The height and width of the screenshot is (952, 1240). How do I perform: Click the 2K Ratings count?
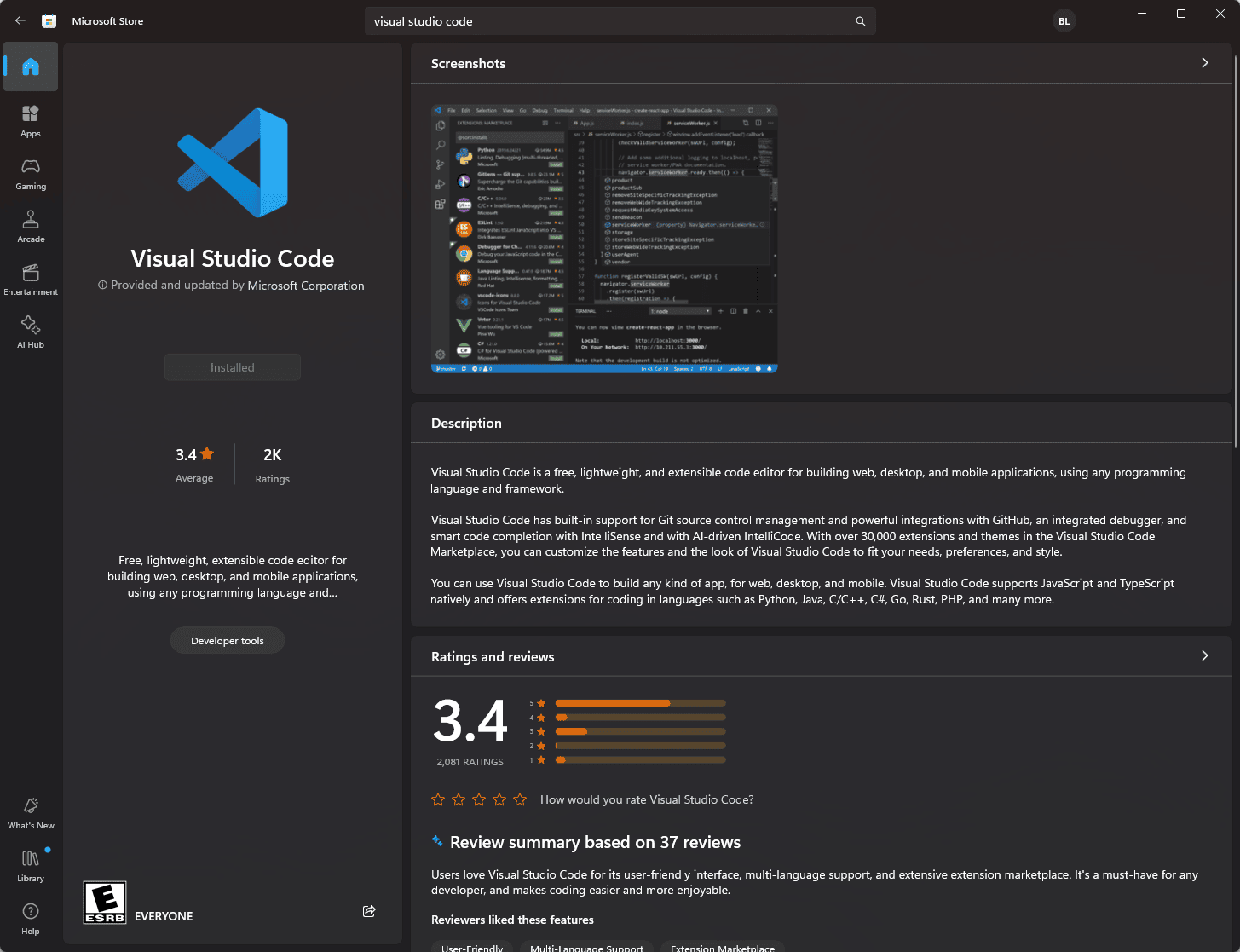click(273, 465)
